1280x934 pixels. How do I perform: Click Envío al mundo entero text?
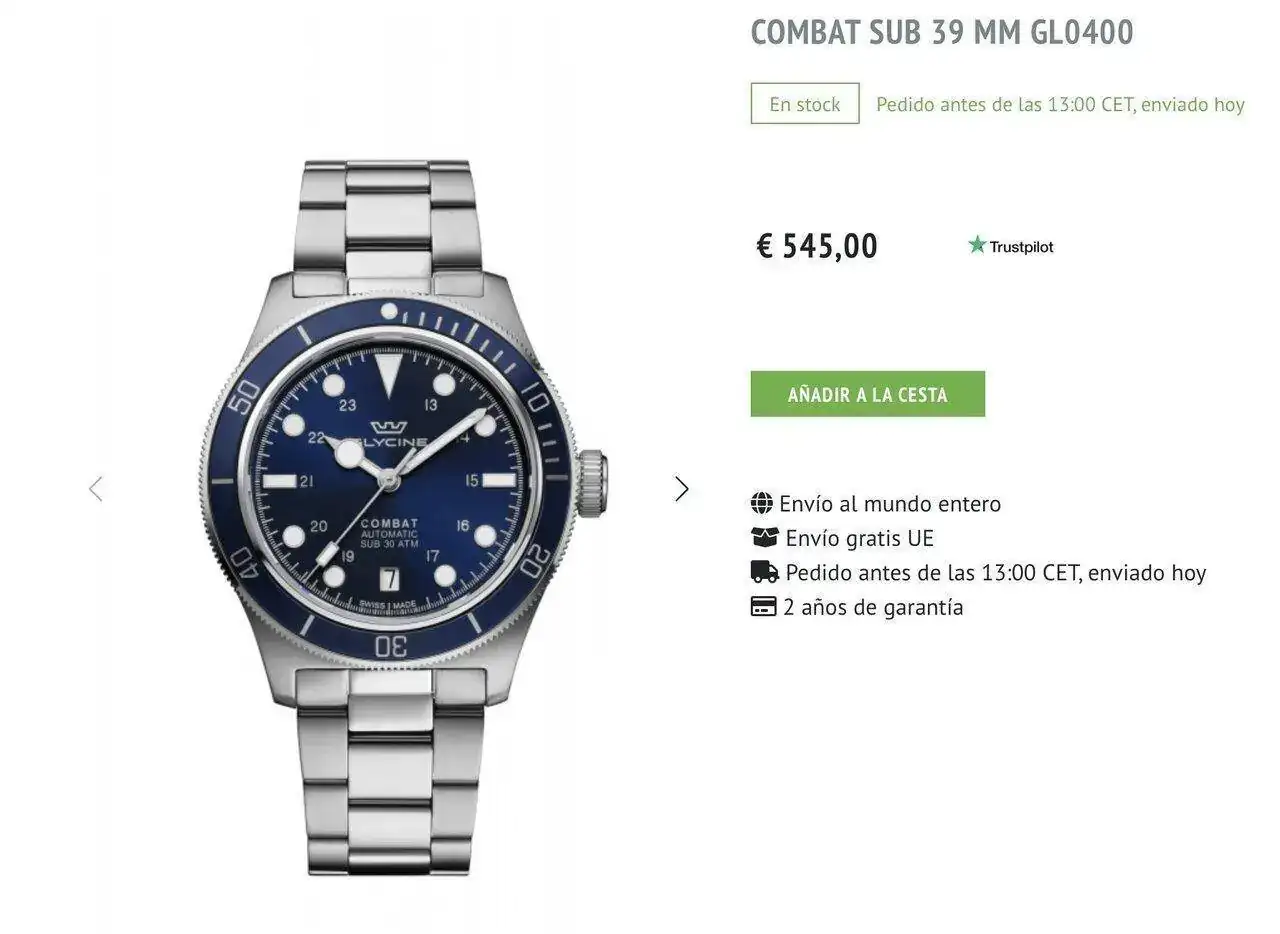click(890, 503)
